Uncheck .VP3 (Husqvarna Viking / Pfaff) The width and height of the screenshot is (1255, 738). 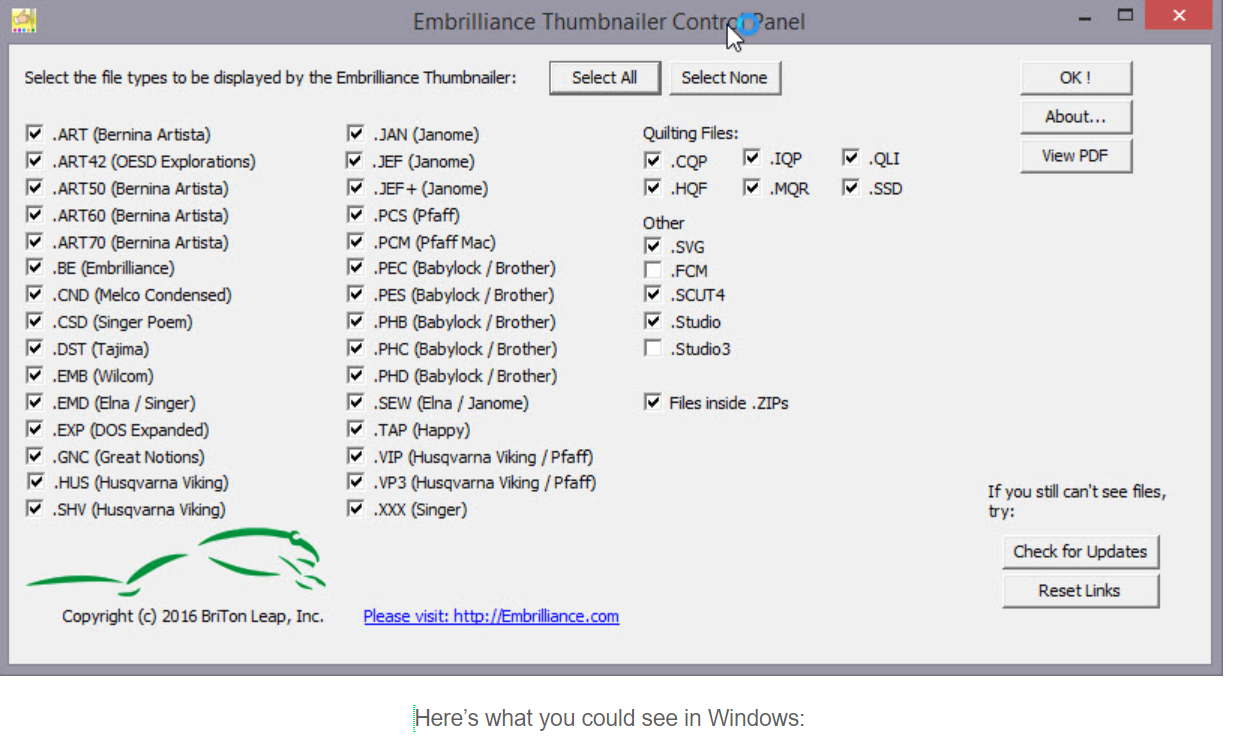[355, 482]
